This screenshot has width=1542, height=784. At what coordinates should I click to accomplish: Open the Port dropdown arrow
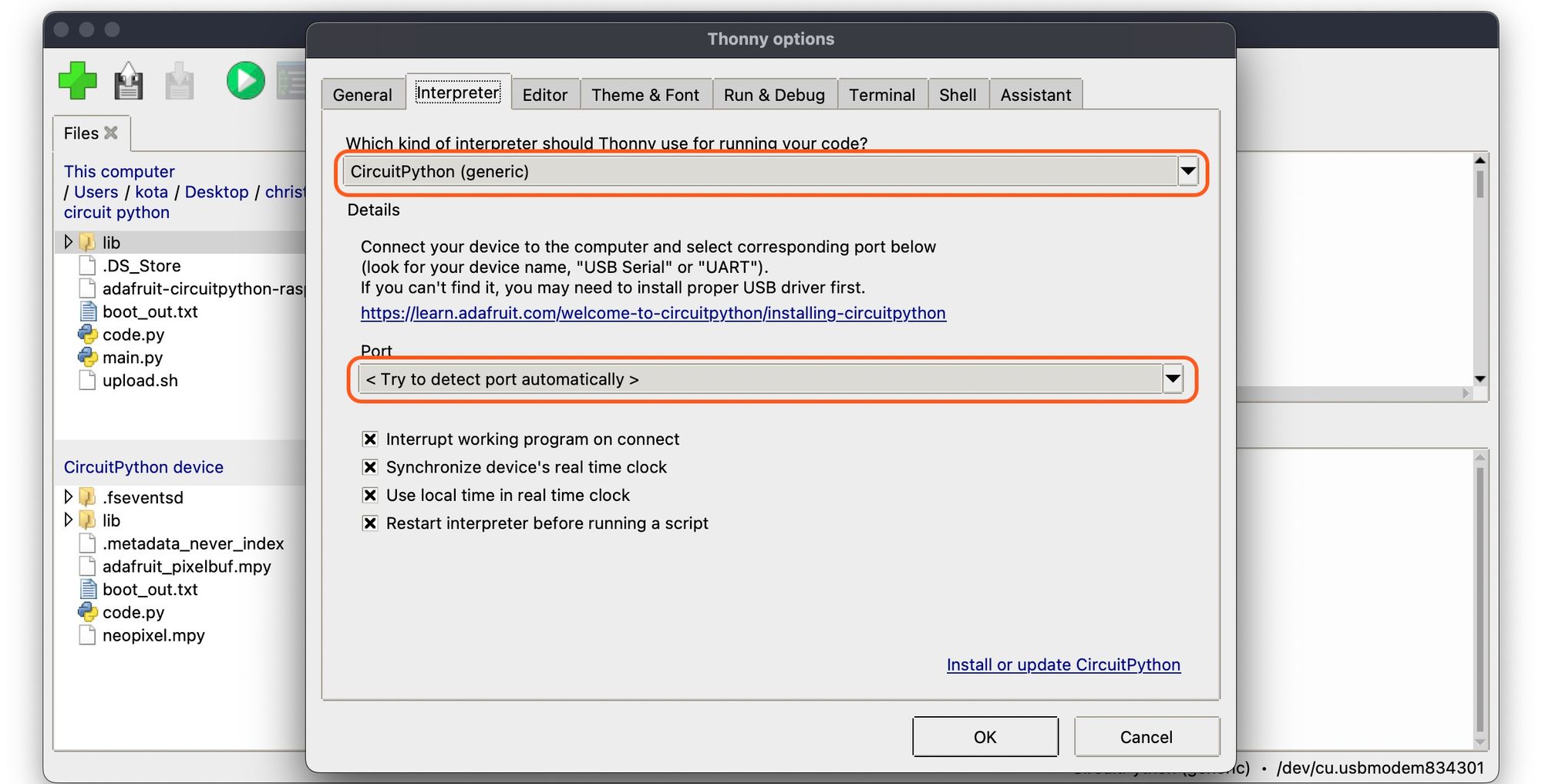1173,379
